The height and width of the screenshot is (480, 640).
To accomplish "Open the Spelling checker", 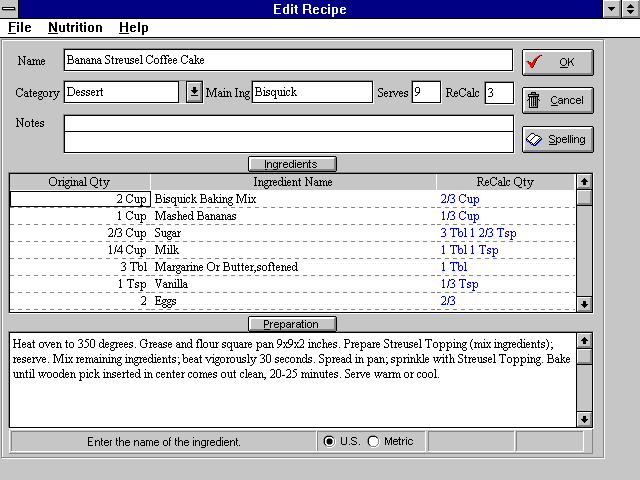I will [x=557, y=139].
